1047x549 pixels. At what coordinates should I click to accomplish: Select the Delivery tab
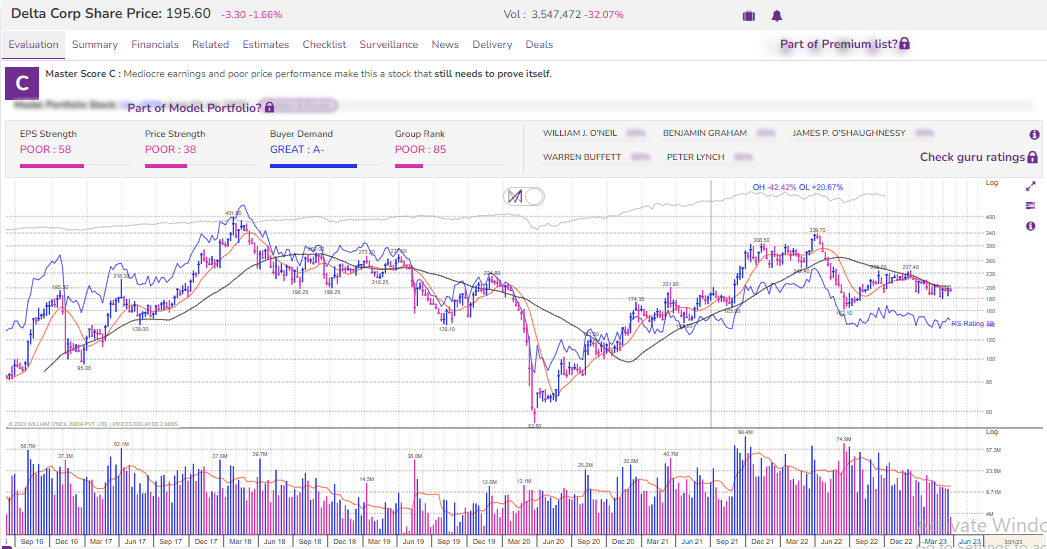492,44
